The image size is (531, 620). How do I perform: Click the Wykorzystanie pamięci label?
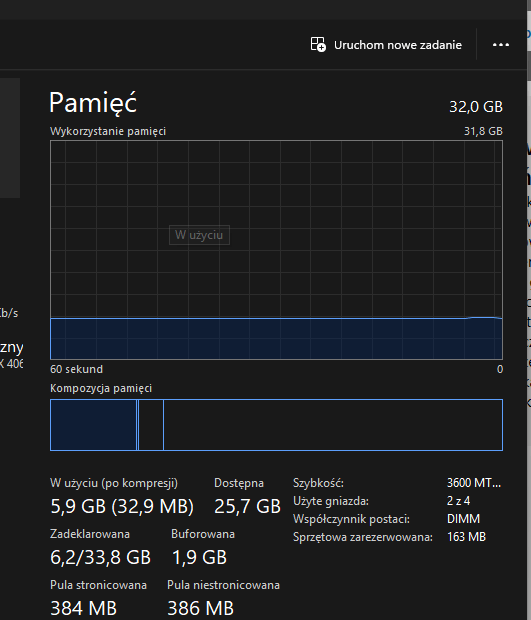pyautogui.click(x=108, y=131)
